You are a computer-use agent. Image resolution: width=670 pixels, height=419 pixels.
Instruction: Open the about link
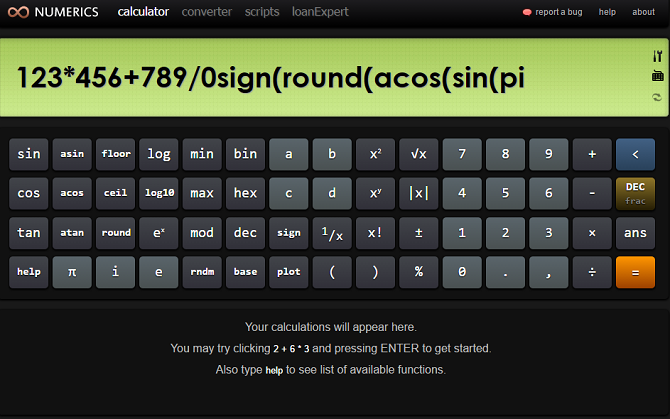[x=644, y=12]
